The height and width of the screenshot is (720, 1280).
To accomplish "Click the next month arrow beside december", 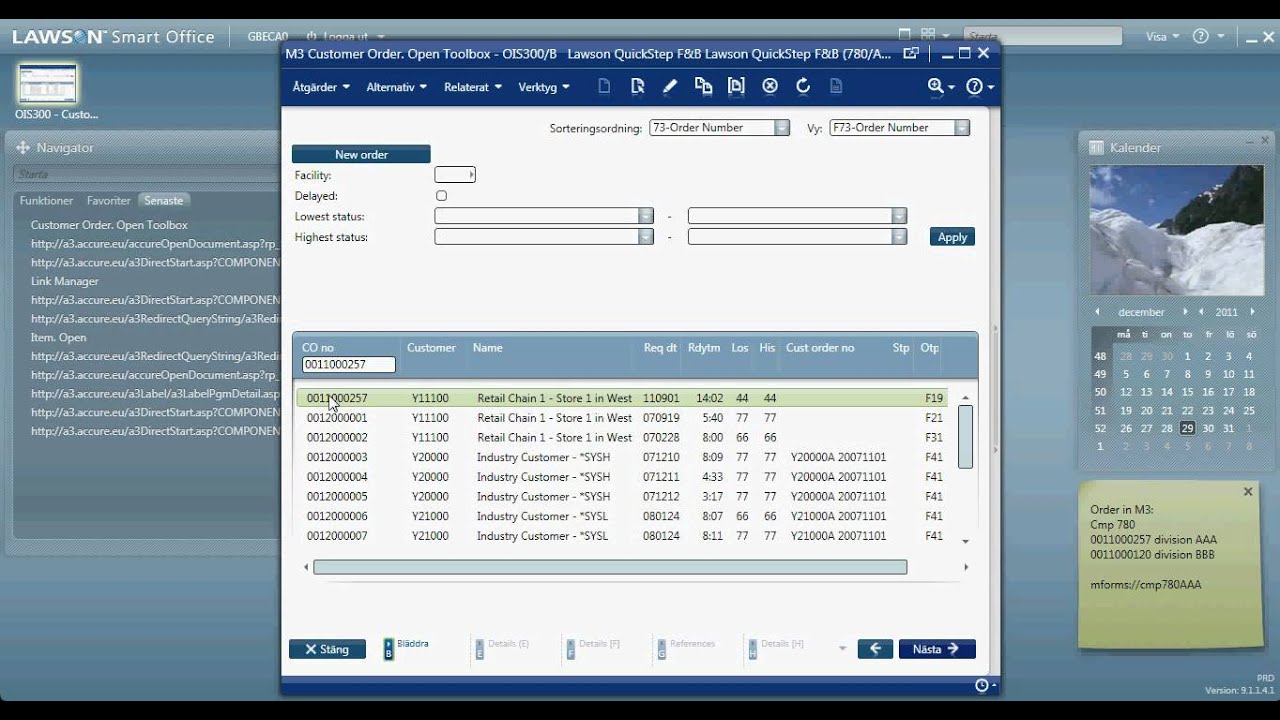I will coord(1186,312).
